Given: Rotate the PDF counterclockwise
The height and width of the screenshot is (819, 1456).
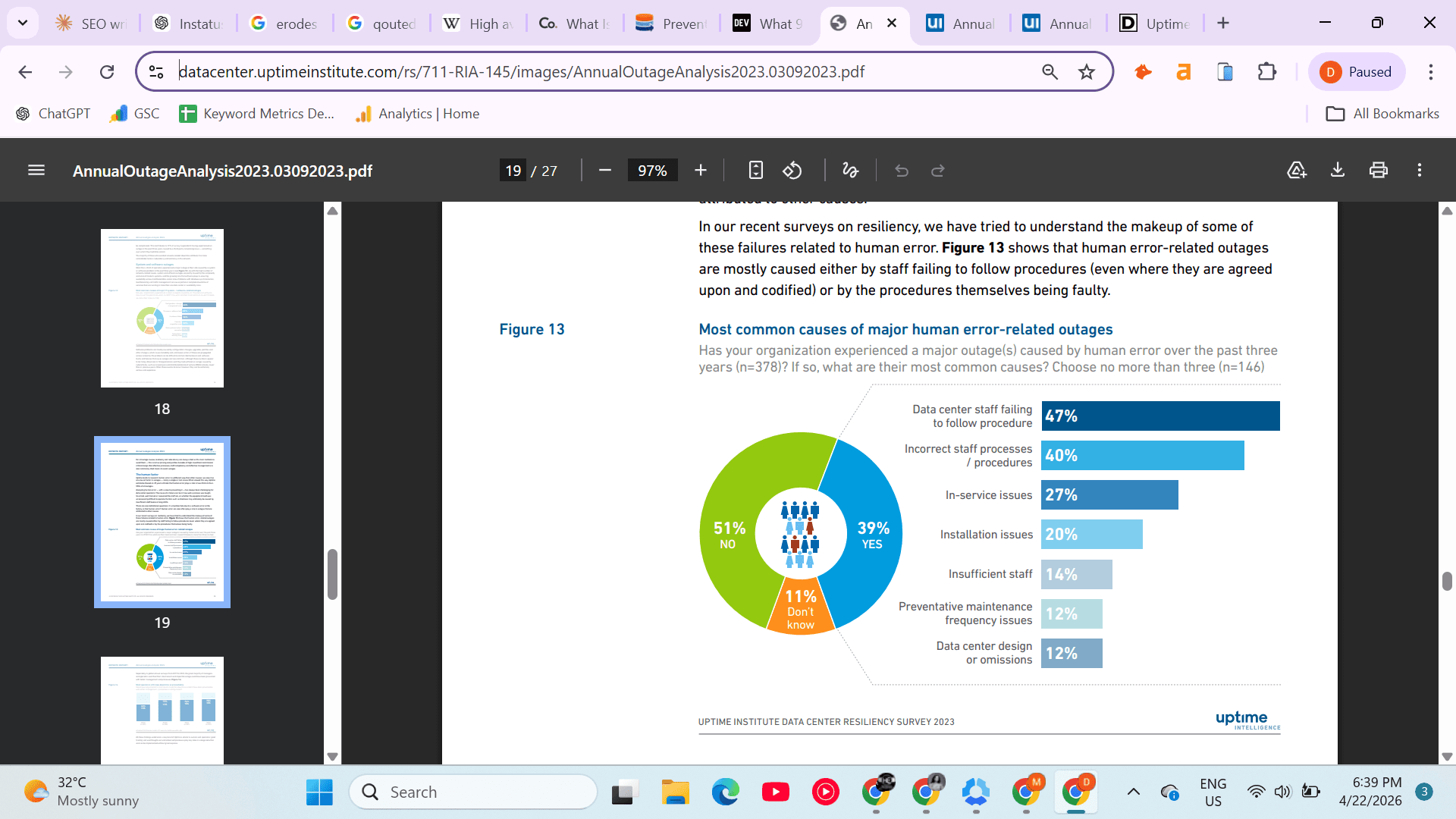Looking at the screenshot, I should point(792,171).
